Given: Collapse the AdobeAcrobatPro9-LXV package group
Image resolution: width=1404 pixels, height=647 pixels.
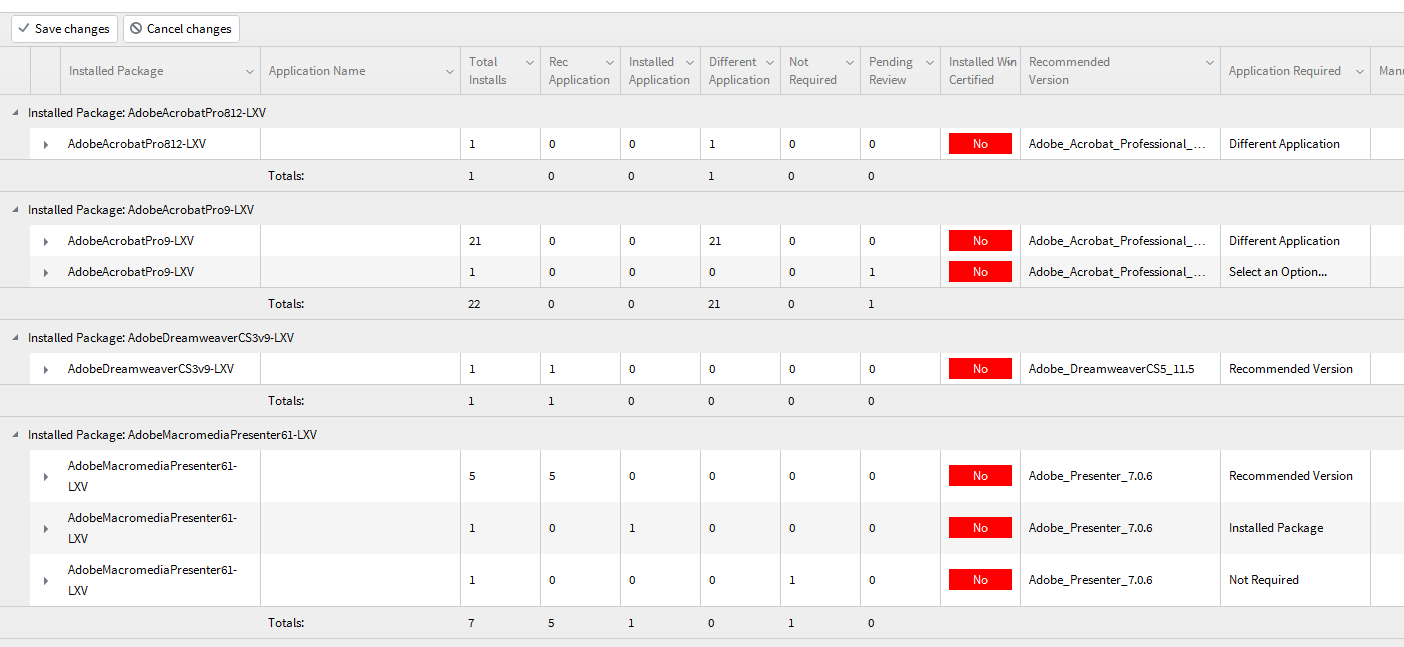Looking at the screenshot, I should (15, 210).
